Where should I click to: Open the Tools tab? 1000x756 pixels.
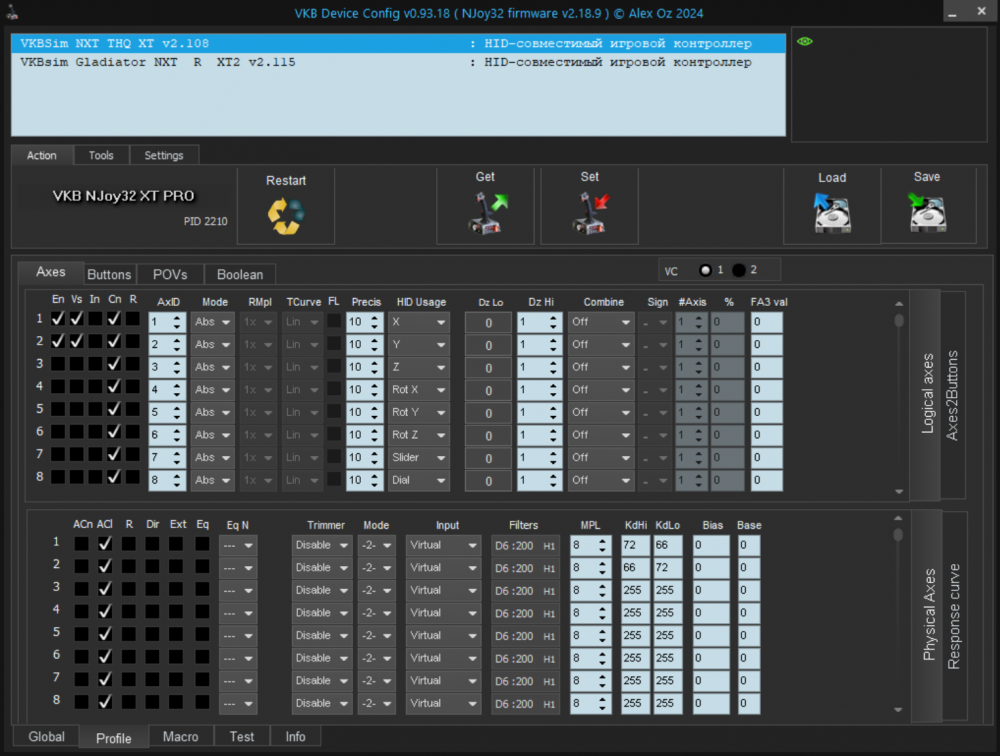[101, 155]
